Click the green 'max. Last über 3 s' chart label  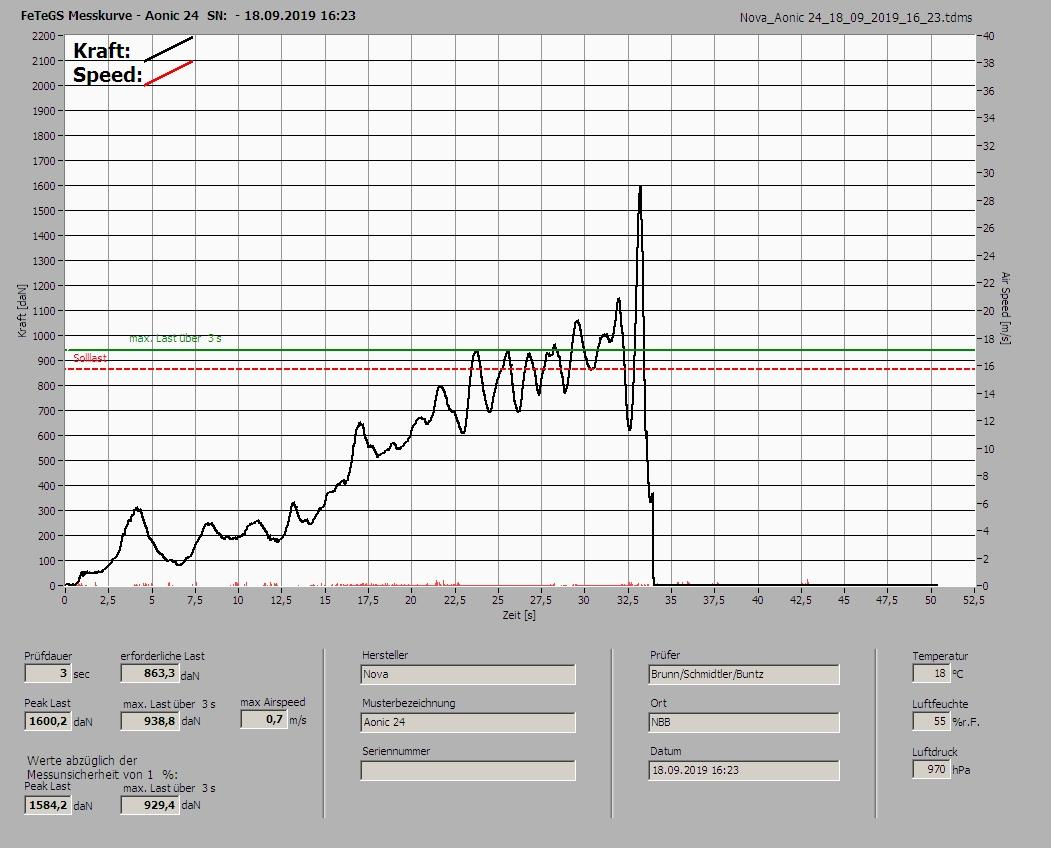click(x=175, y=339)
